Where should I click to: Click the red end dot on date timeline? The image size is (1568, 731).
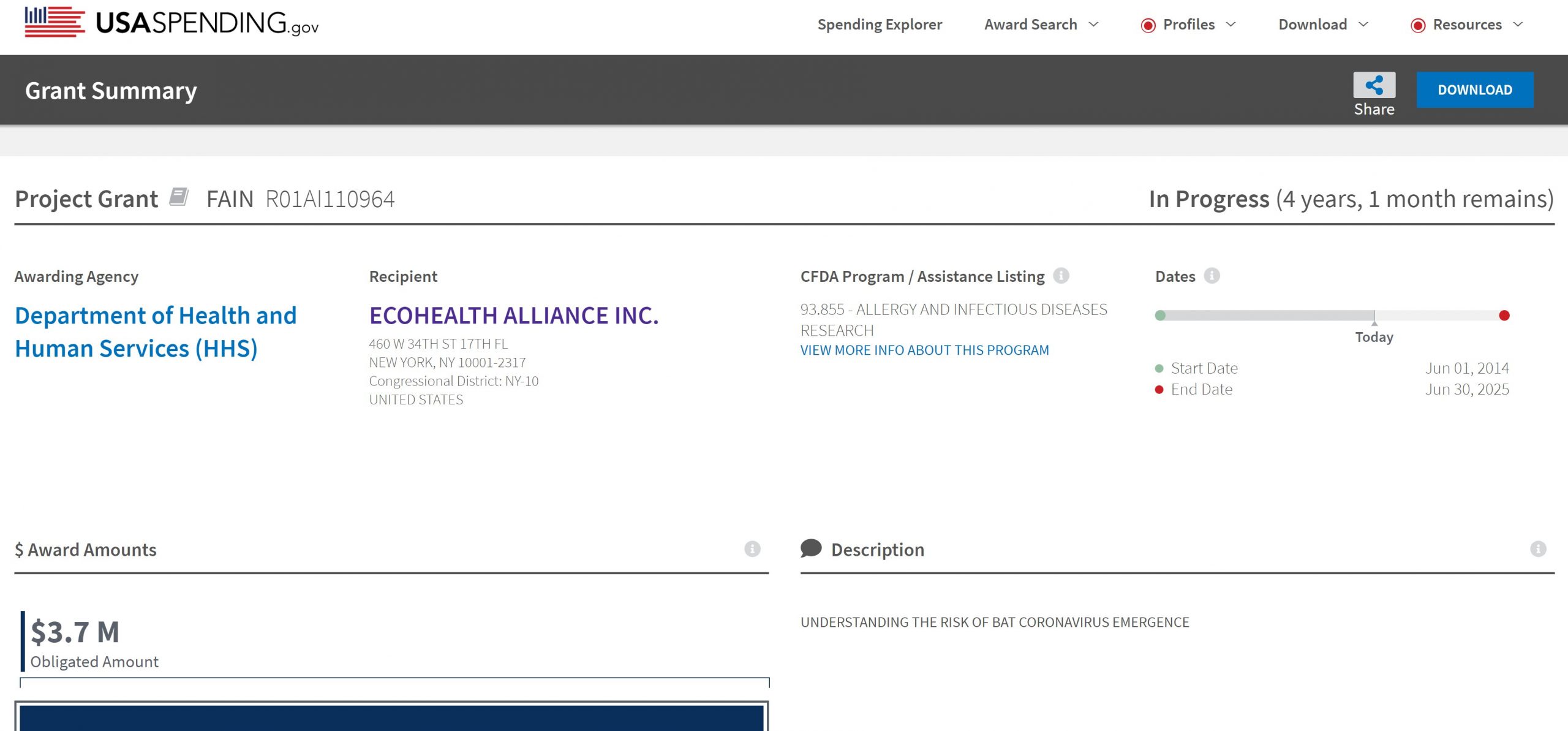(1504, 316)
